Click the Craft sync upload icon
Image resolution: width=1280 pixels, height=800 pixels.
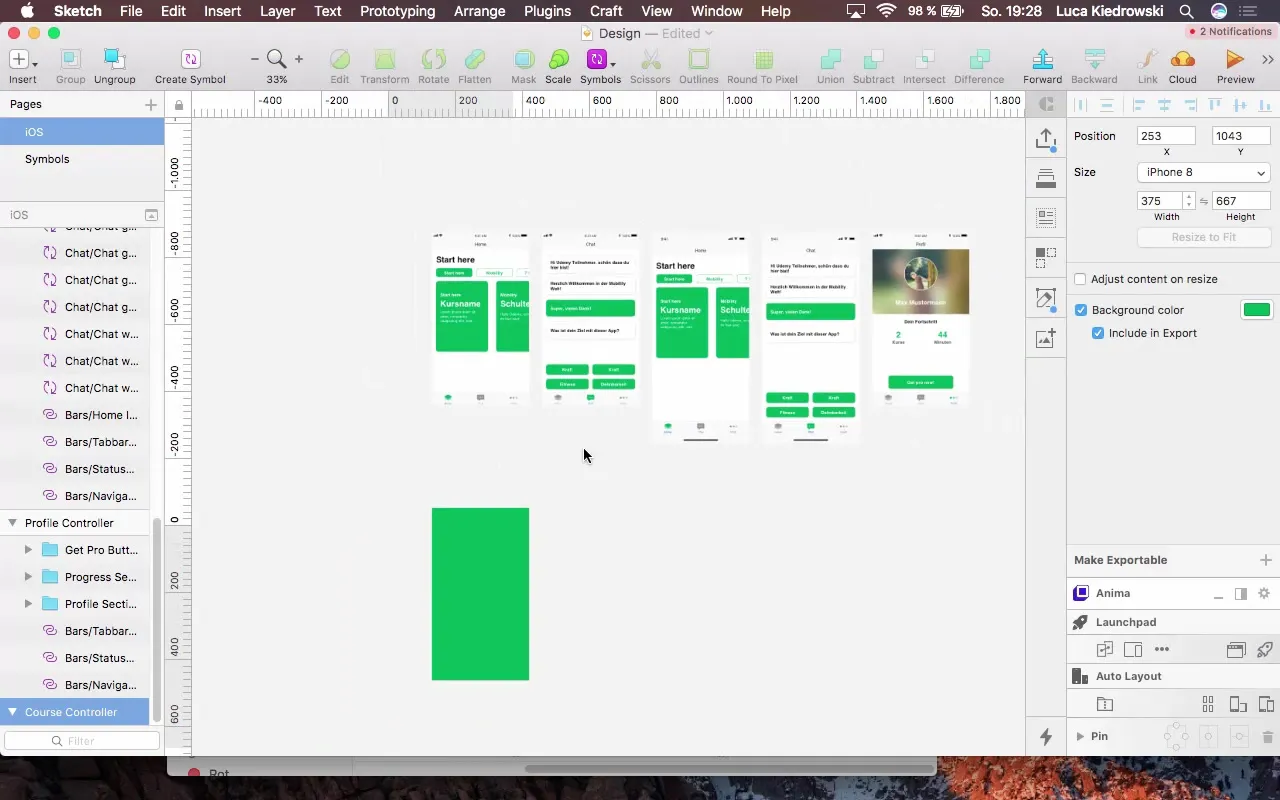pyautogui.click(x=1046, y=140)
